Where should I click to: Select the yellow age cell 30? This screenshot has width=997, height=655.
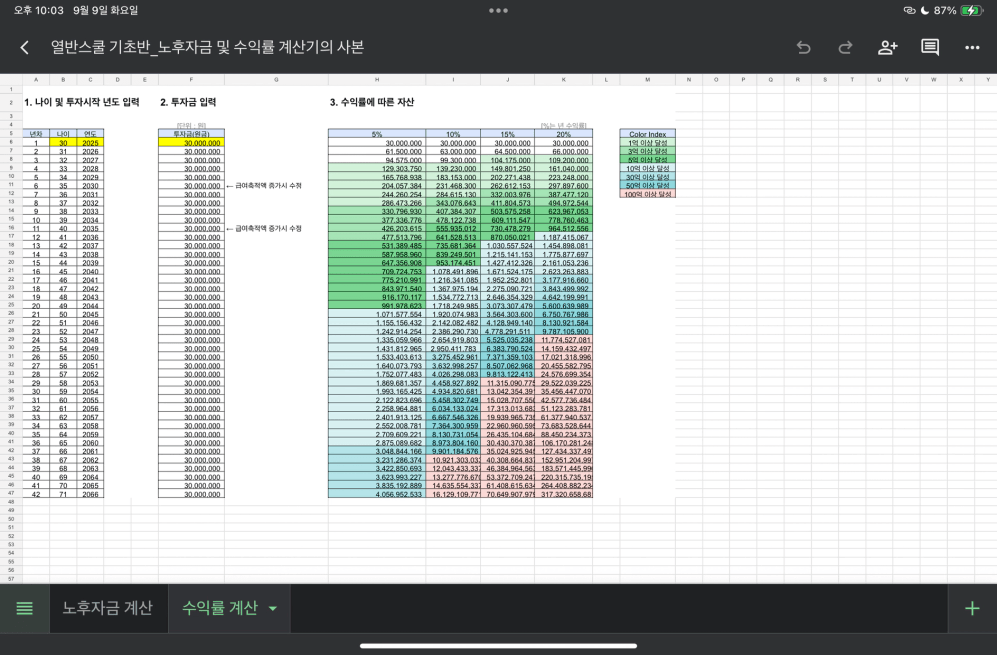[63, 142]
